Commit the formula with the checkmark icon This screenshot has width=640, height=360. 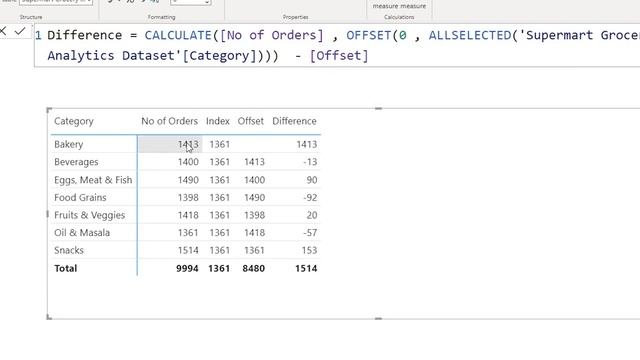(x=20, y=31)
